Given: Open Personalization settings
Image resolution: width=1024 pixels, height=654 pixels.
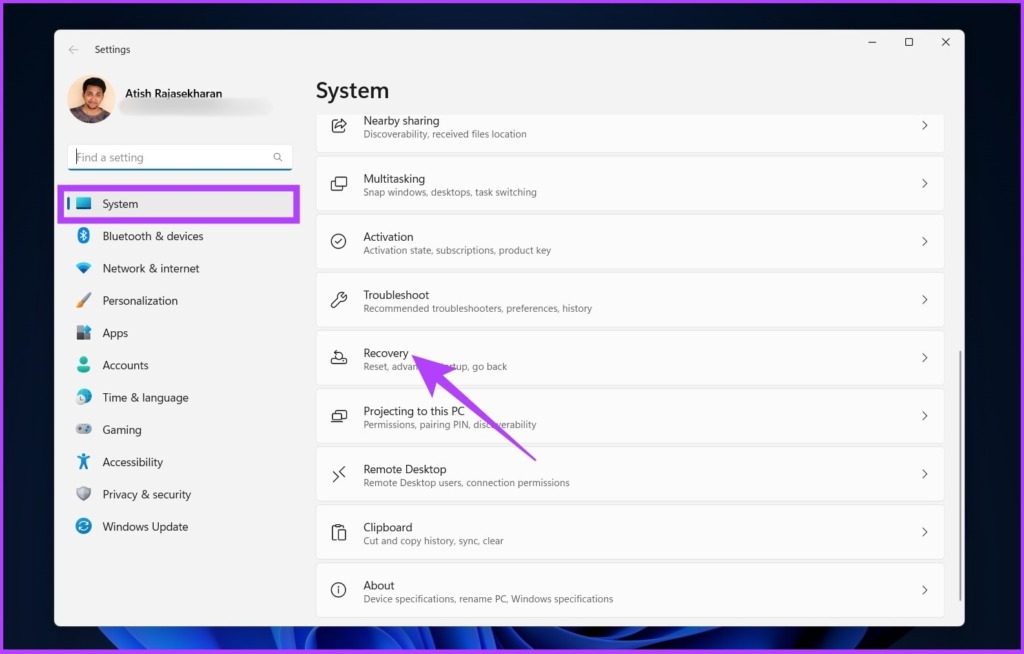Looking at the screenshot, I should coord(179,301).
